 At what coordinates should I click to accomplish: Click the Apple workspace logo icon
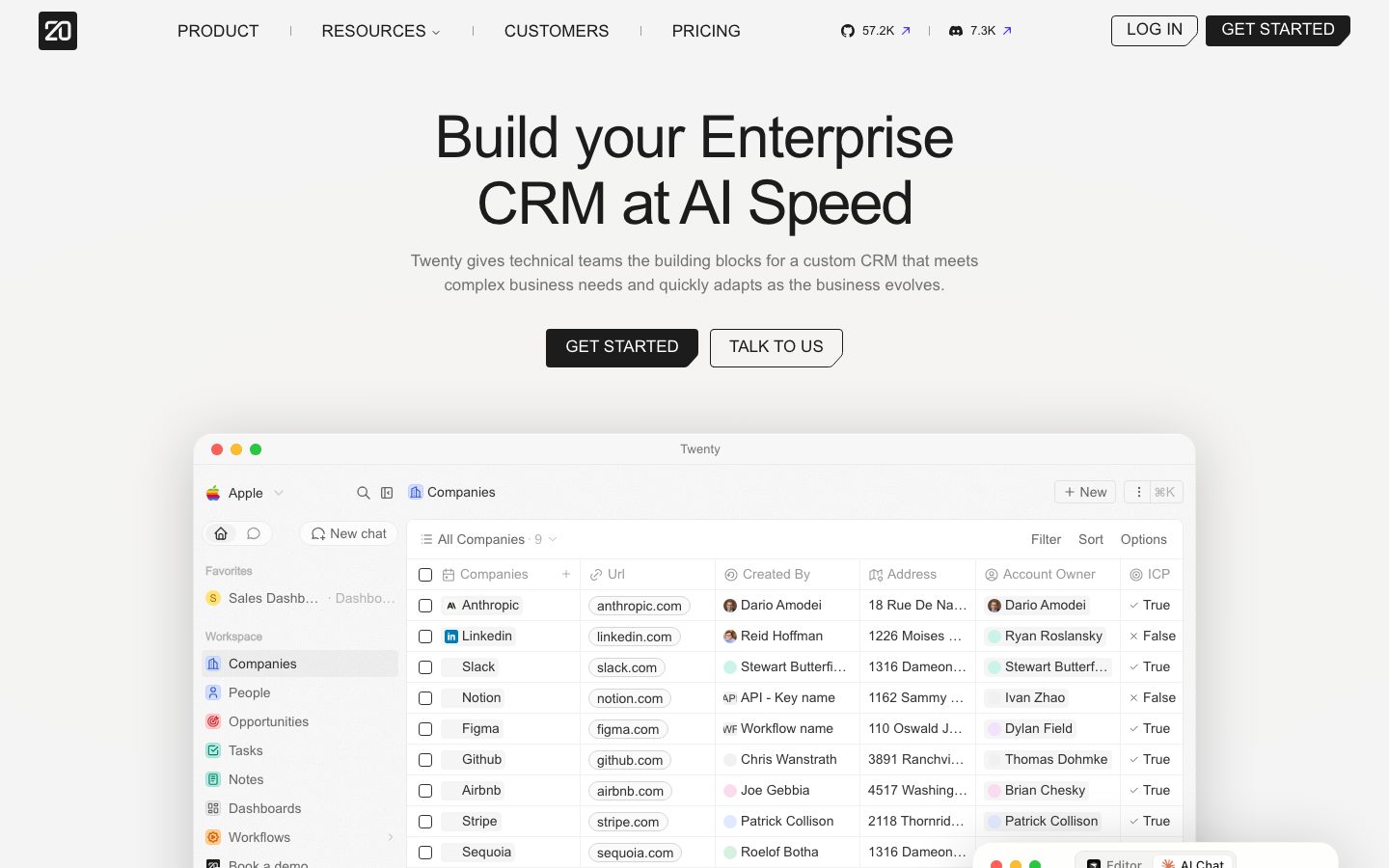[x=213, y=493]
